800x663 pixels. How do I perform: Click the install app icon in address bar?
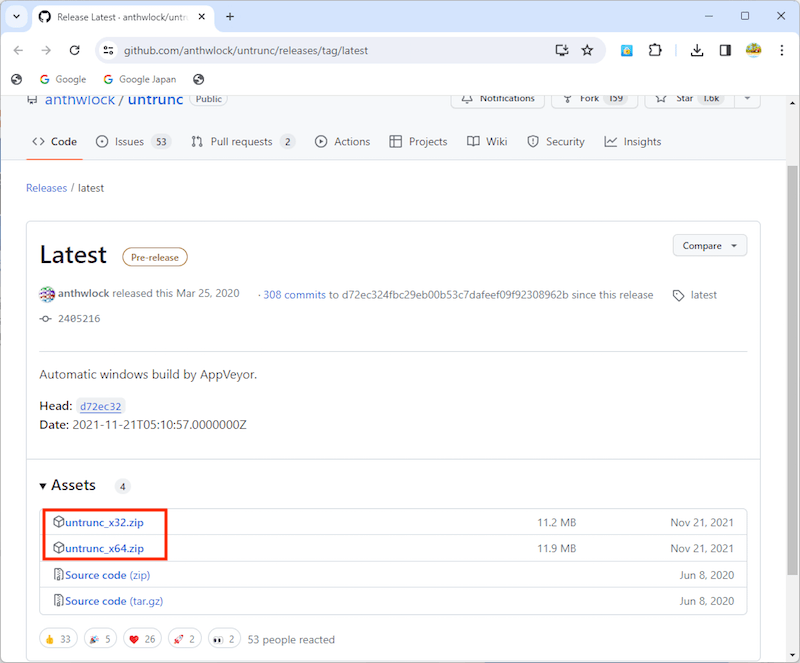point(562,50)
